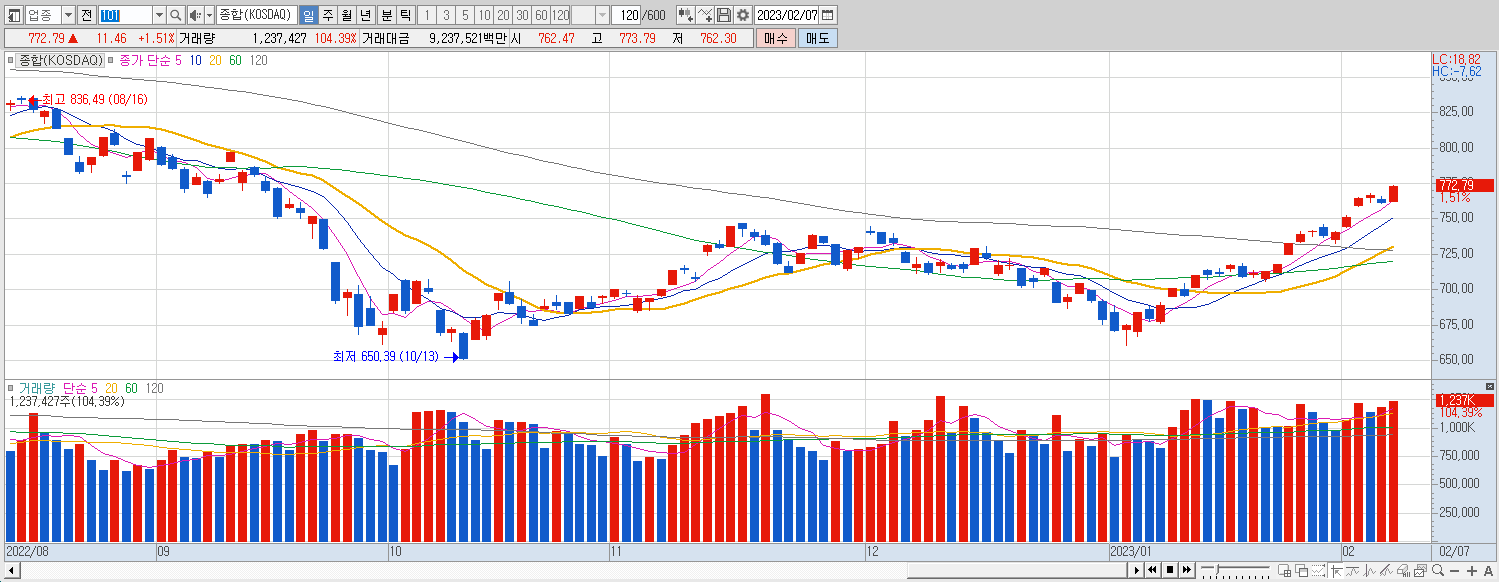Click the eraser with bars icon
The width and height of the screenshot is (1499, 582).
click(x=1403, y=571)
